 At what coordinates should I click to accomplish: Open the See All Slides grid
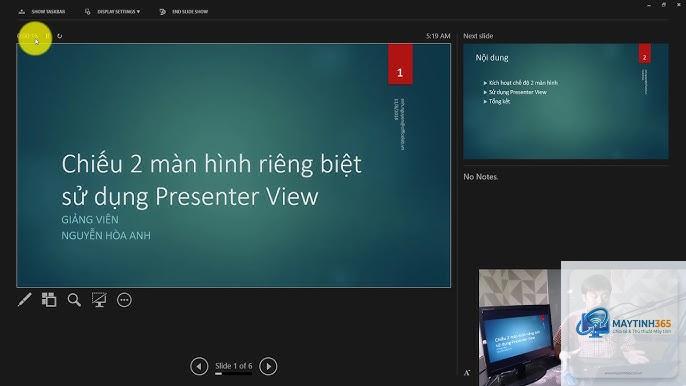click(x=49, y=300)
